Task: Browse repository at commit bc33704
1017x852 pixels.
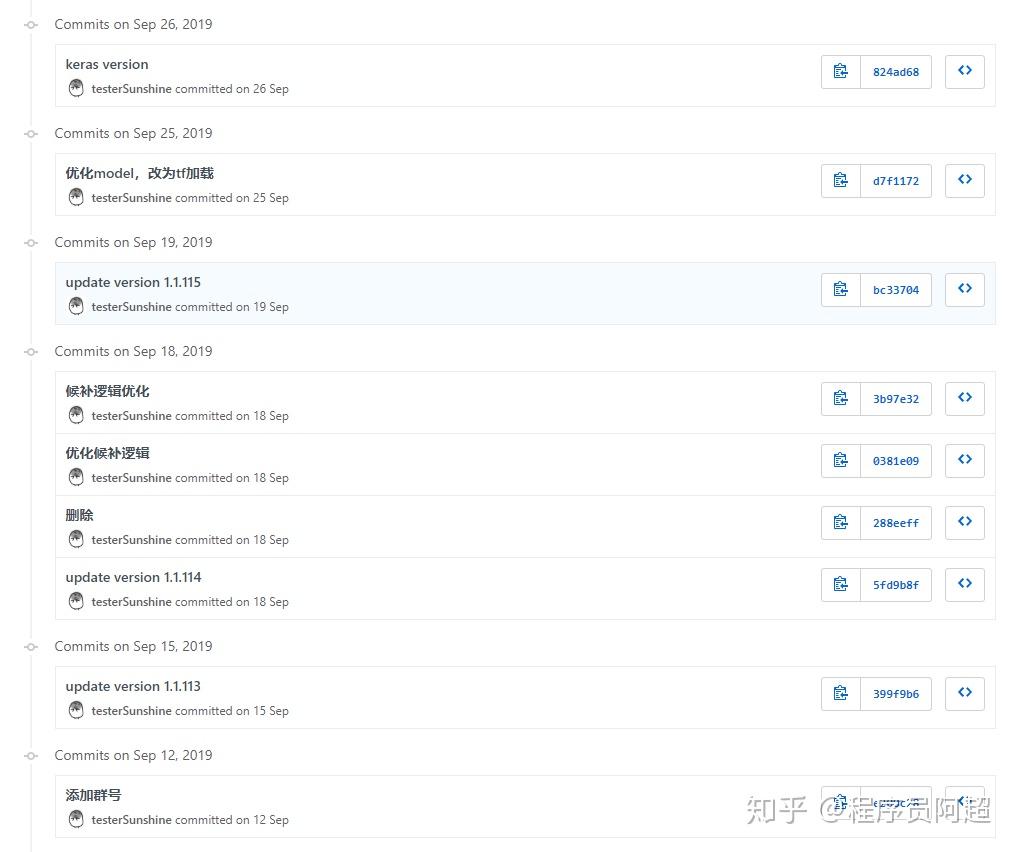Action: [964, 289]
